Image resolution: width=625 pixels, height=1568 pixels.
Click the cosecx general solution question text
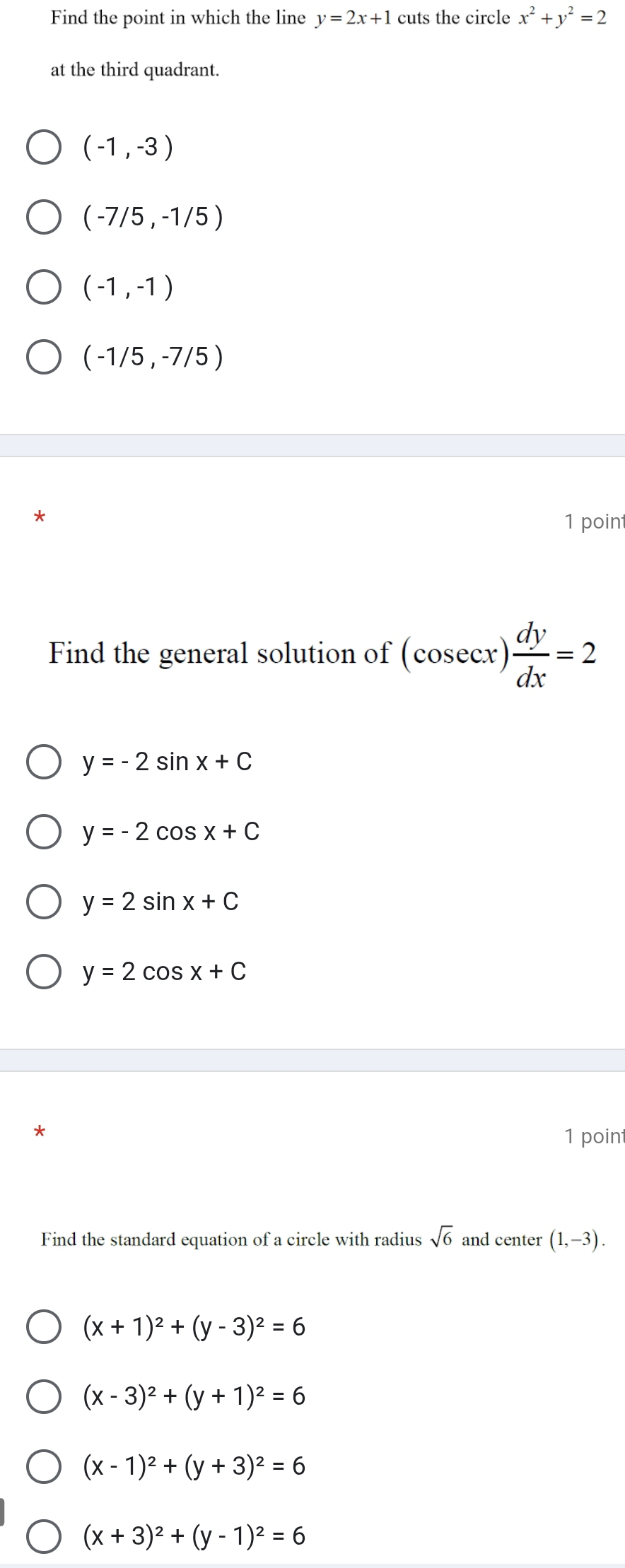(318, 653)
